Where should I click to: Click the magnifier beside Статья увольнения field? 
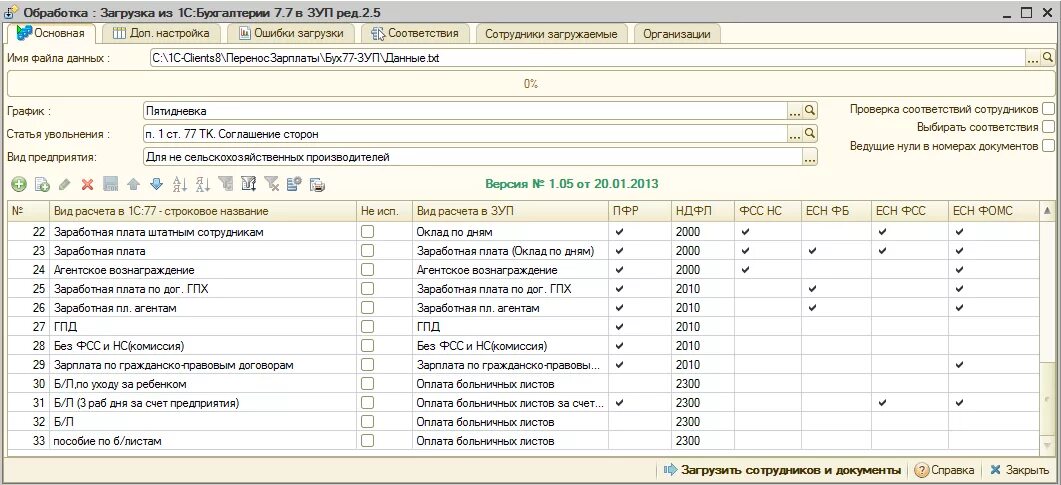click(810, 134)
